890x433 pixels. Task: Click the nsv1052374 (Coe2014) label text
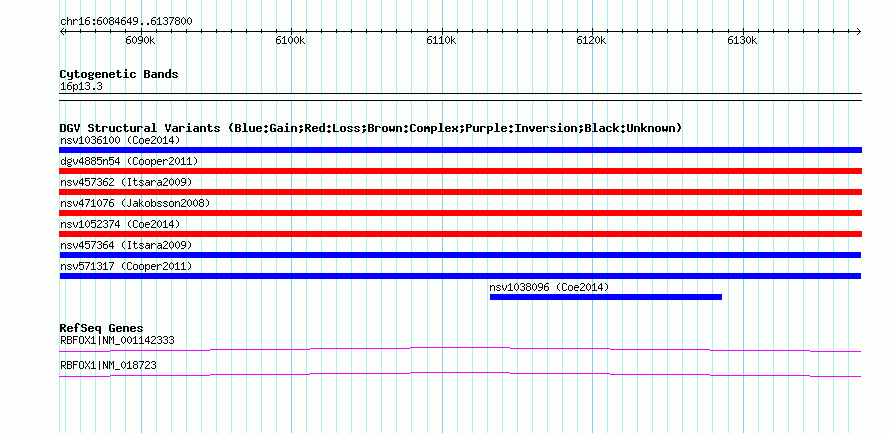tap(120, 224)
